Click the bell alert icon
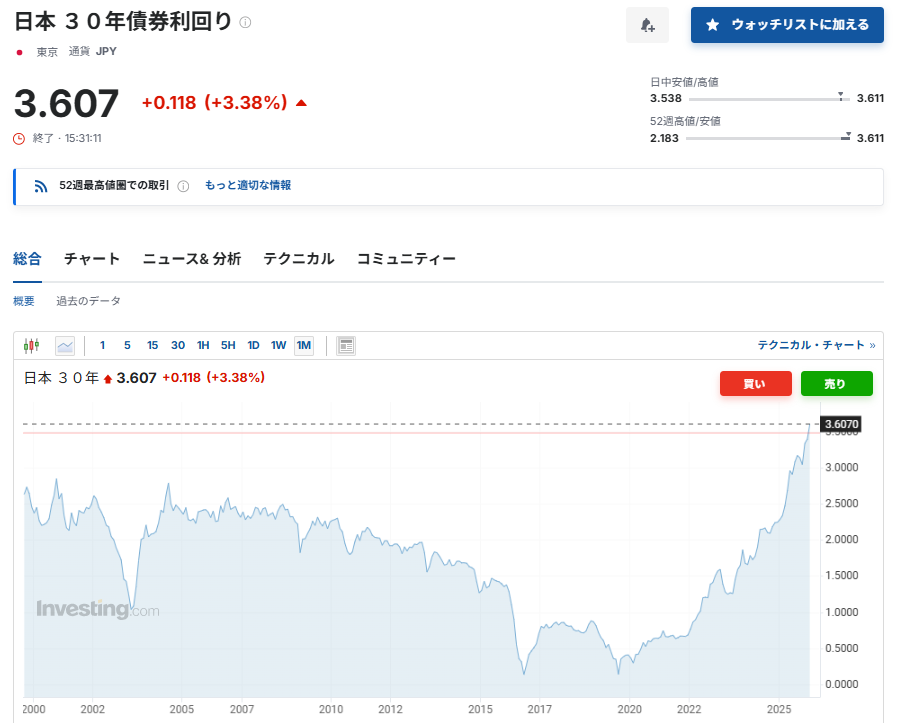 tap(647, 25)
